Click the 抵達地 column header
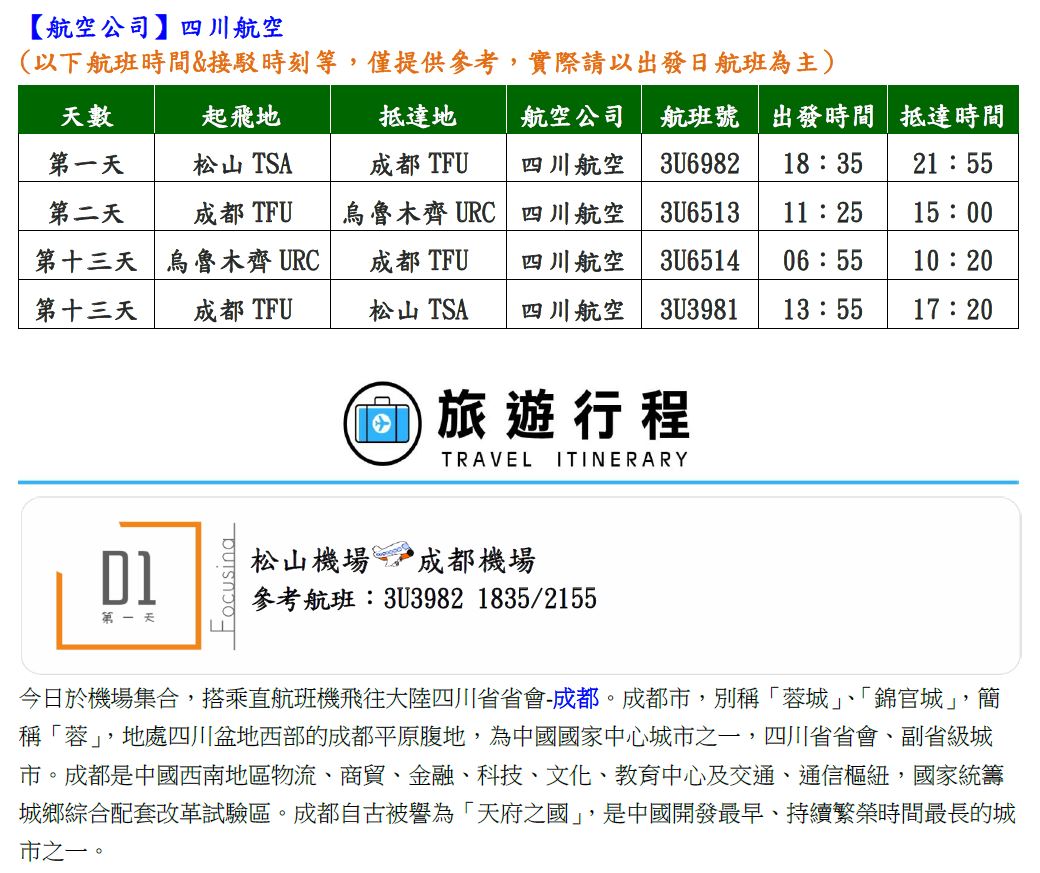 coord(418,115)
